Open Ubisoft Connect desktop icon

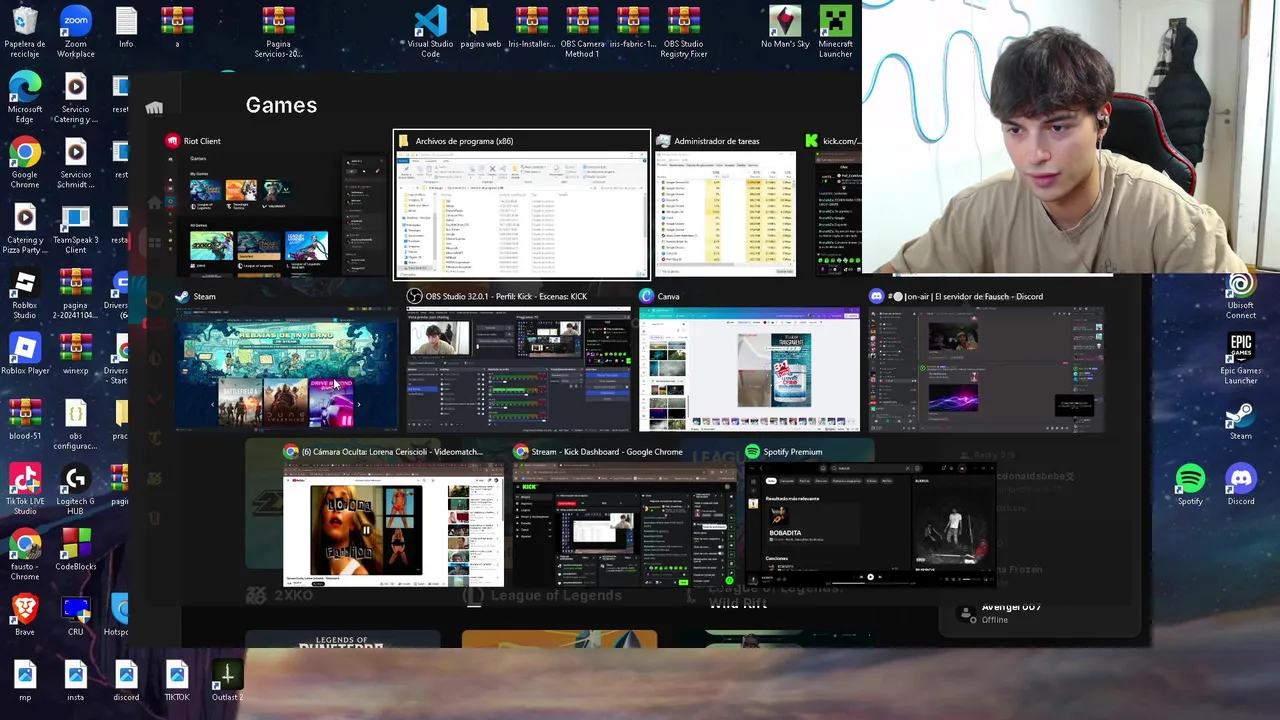1240,294
